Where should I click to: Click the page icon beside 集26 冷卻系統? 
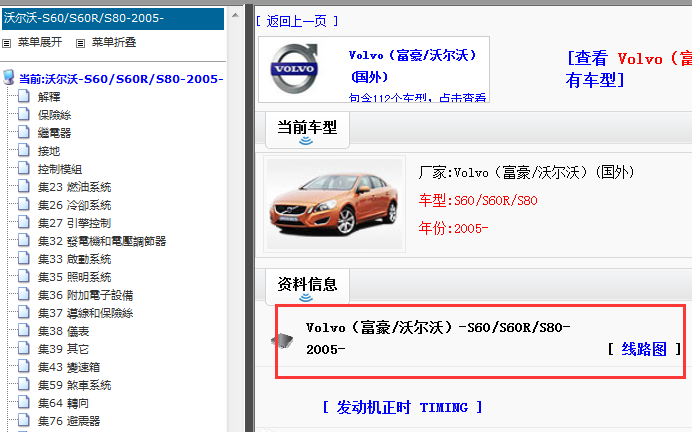(x=24, y=204)
